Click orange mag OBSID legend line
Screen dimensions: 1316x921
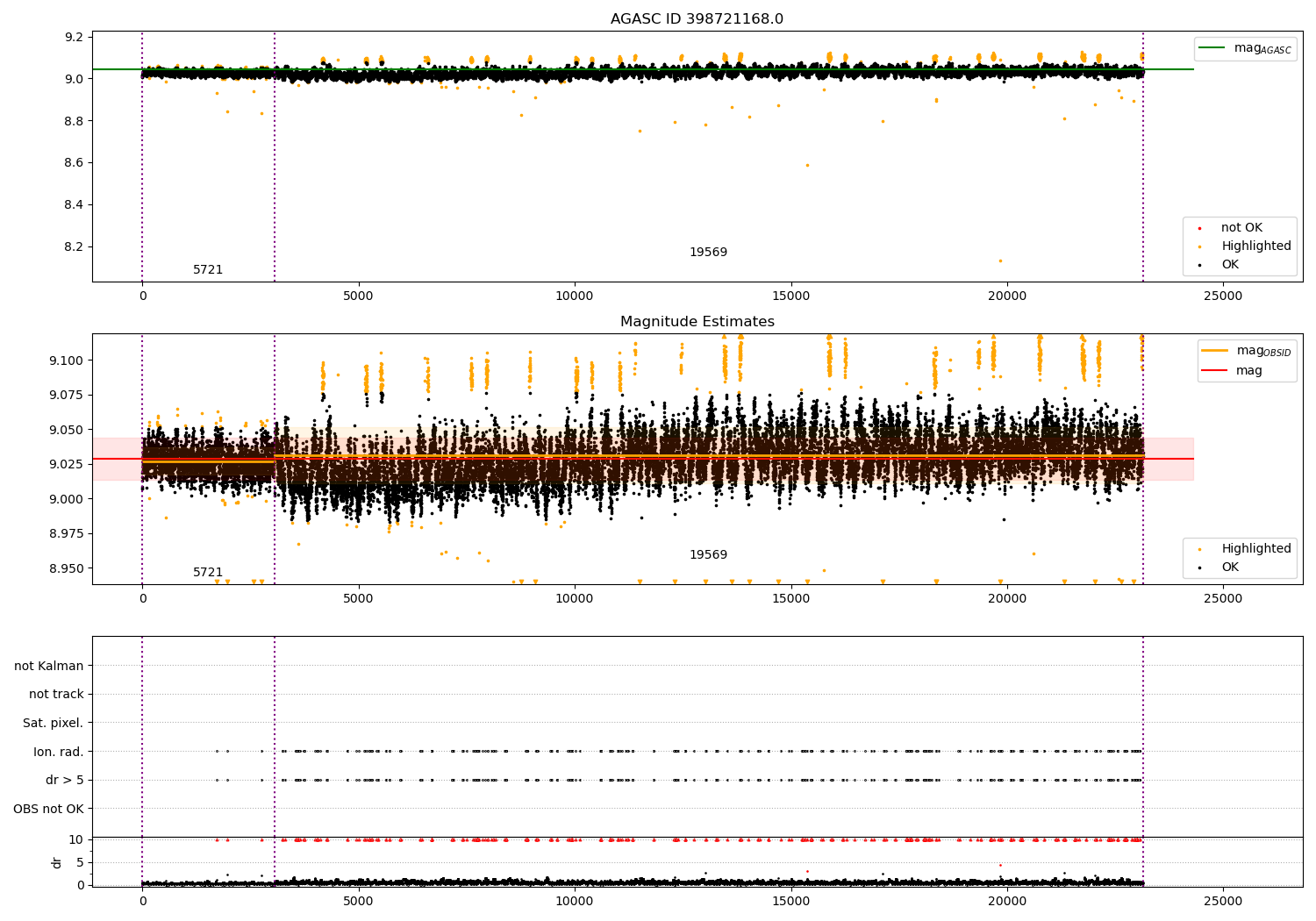[1214, 351]
